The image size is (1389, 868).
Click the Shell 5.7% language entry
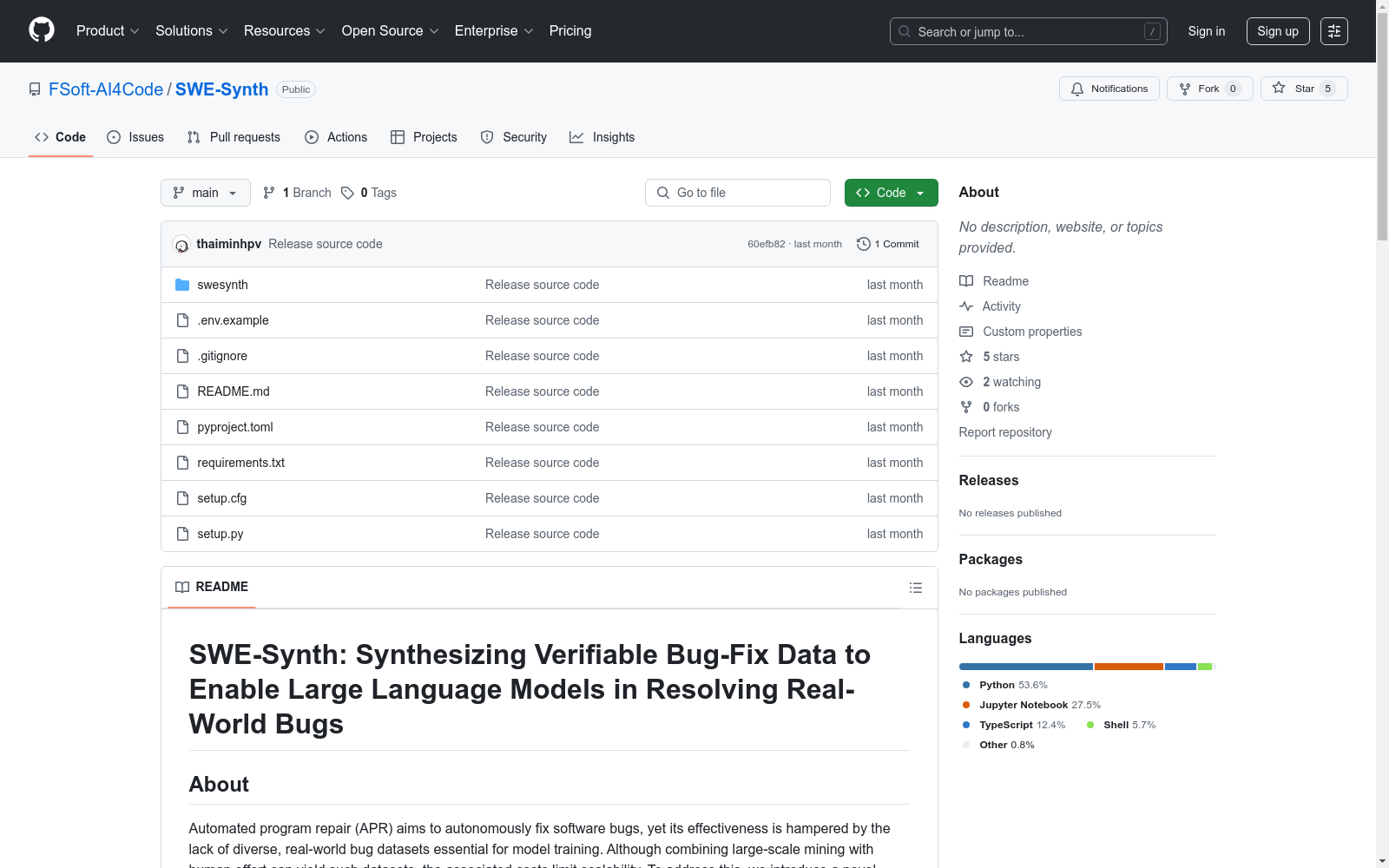pyautogui.click(x=1121, y=725)
